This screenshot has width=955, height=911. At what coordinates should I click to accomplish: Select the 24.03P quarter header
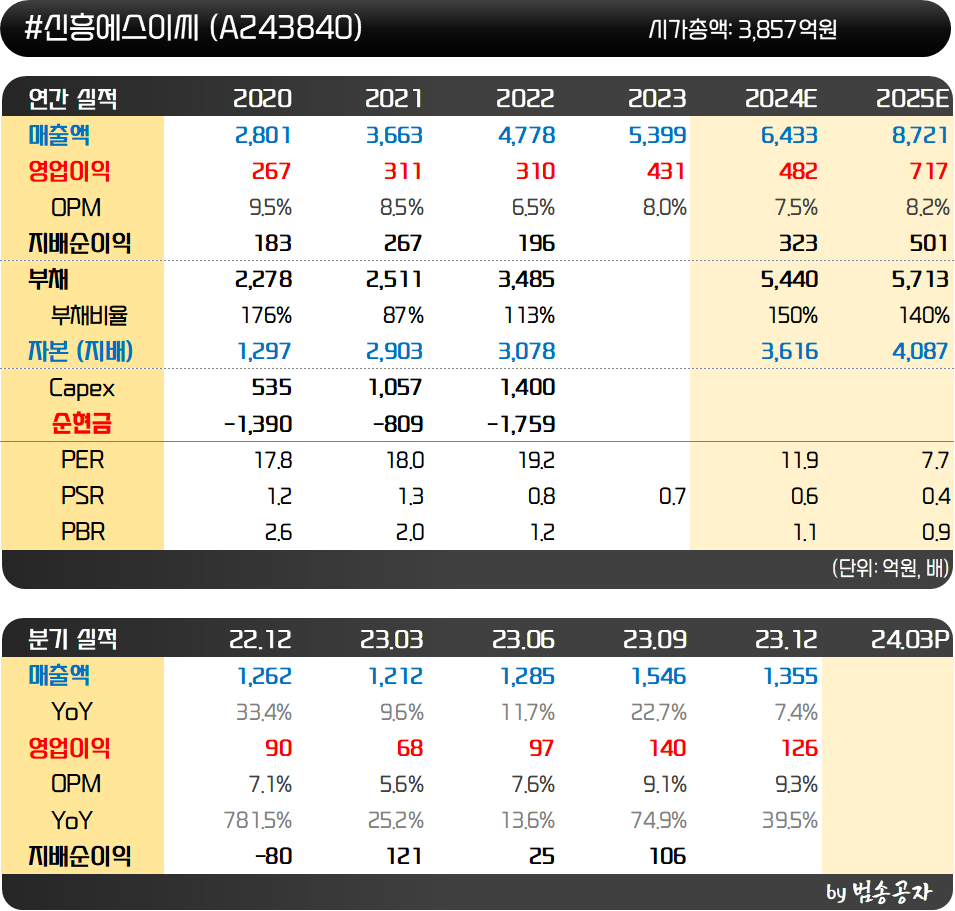click(x=911, y=639)
